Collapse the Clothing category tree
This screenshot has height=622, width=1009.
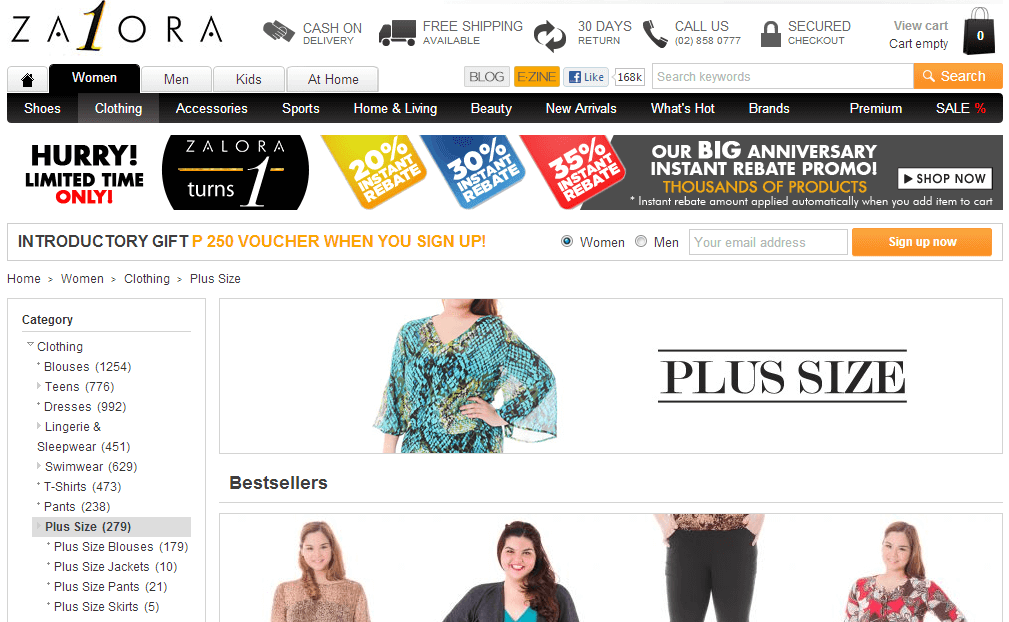30,345
